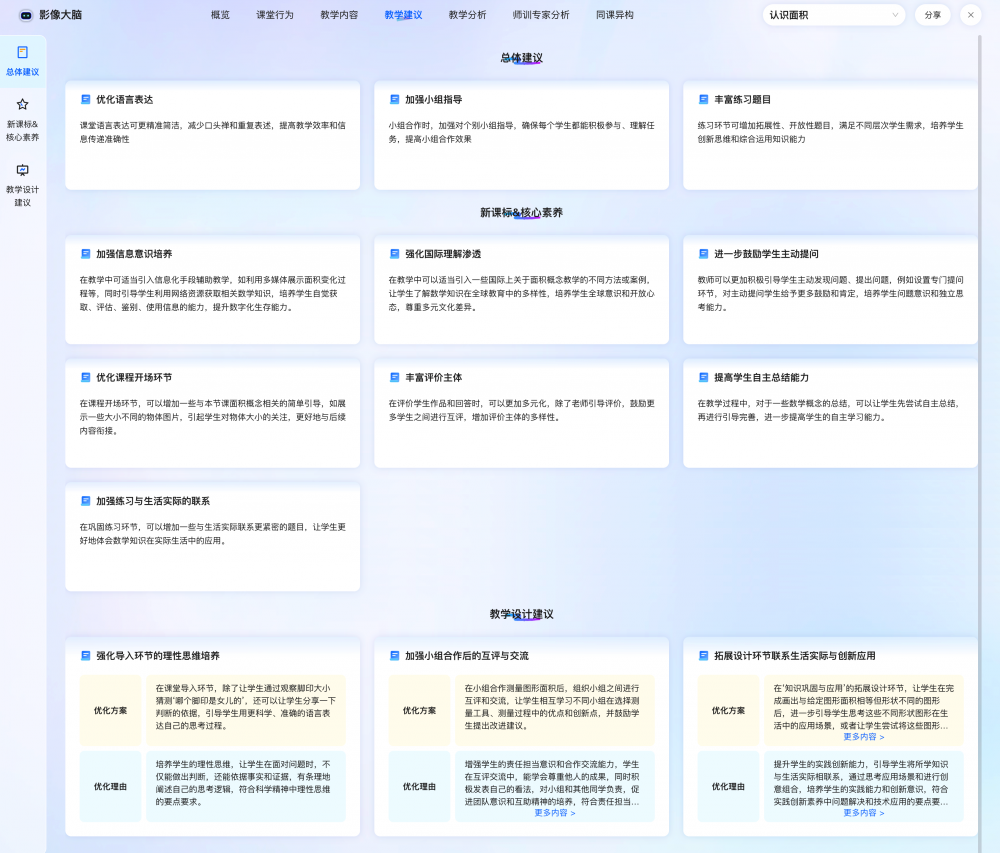Viewport: 1000px width, 853px height.
Task: Open 新课标&核心素养 star icon in sidebar
Action: pyautogui.click(x=23, y=104)
